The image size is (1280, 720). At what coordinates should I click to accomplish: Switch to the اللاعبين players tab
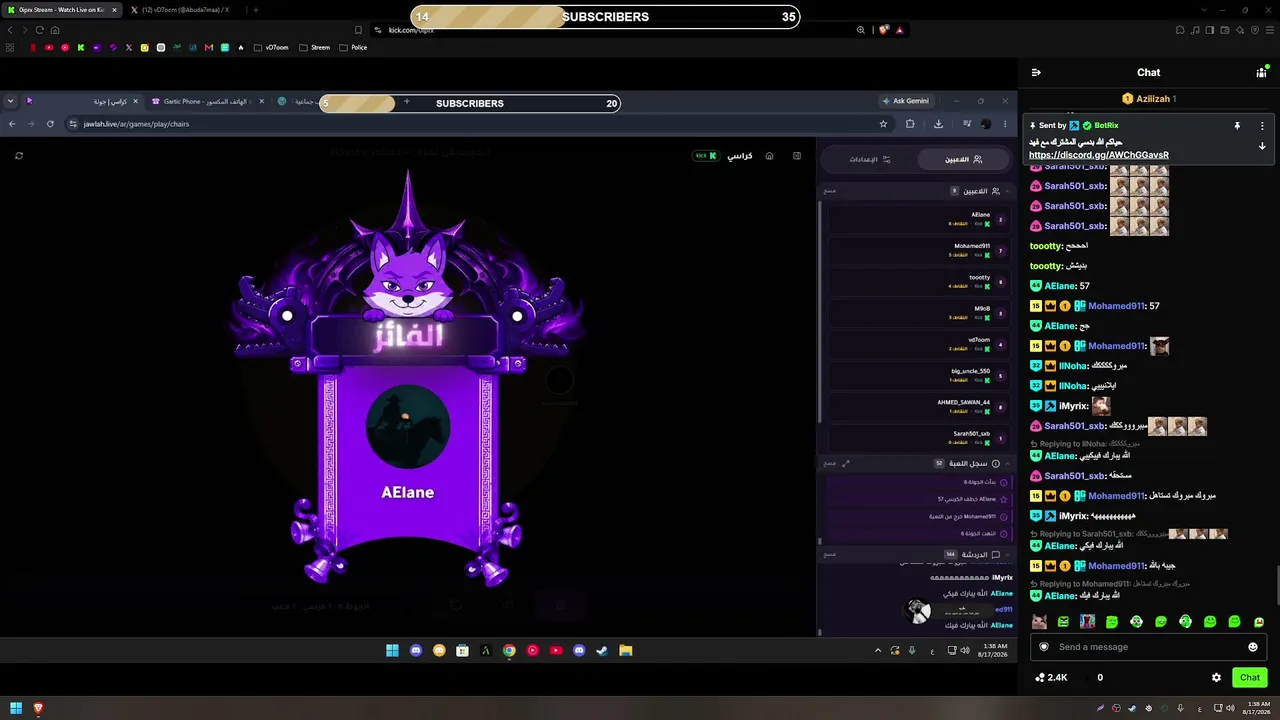[963, 159]
